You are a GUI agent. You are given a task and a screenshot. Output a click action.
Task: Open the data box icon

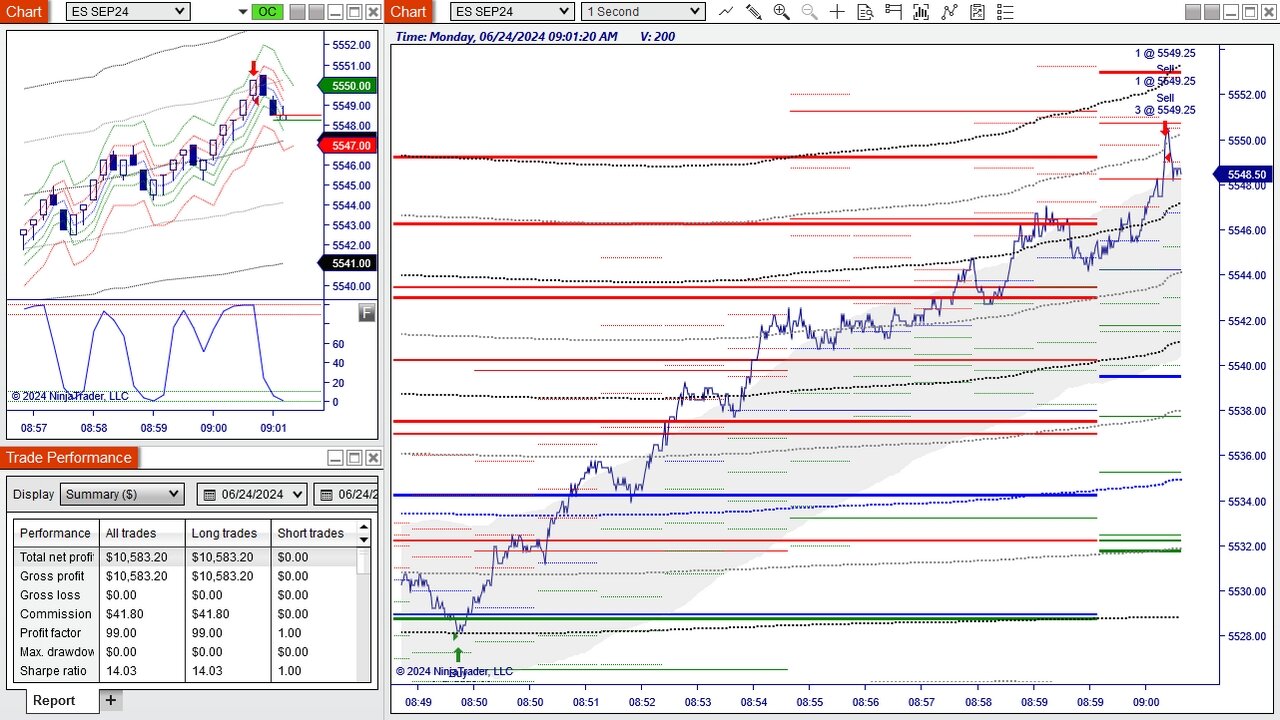[865, 12]
